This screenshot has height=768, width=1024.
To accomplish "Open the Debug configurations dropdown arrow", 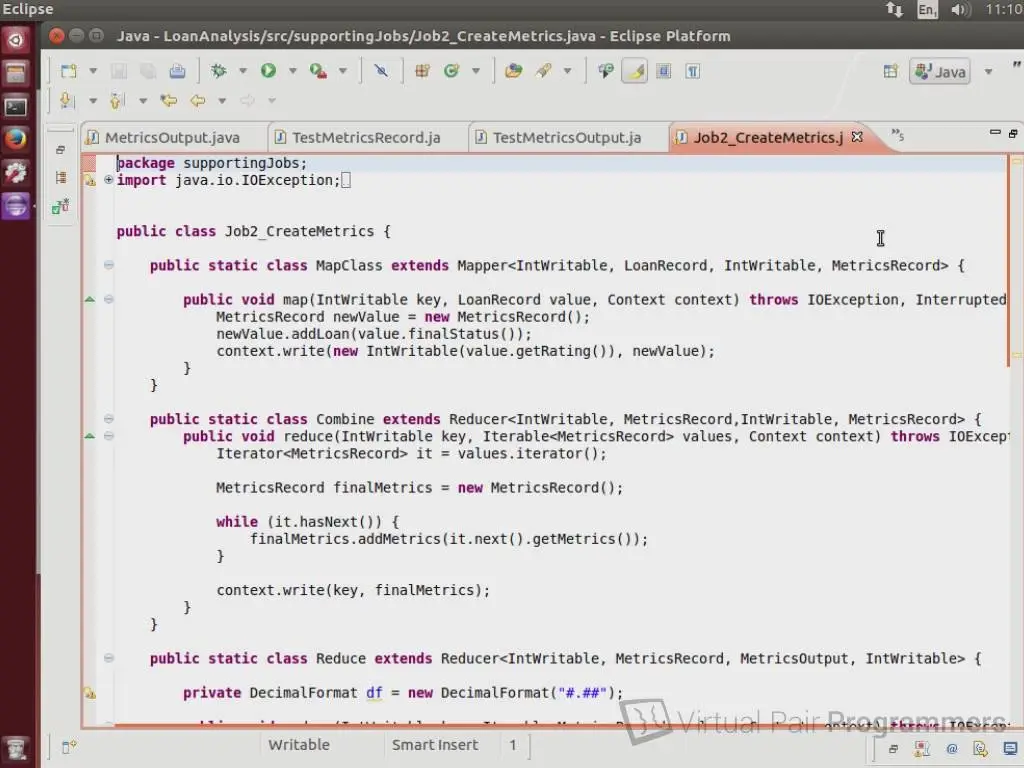I will pos(243,71).
